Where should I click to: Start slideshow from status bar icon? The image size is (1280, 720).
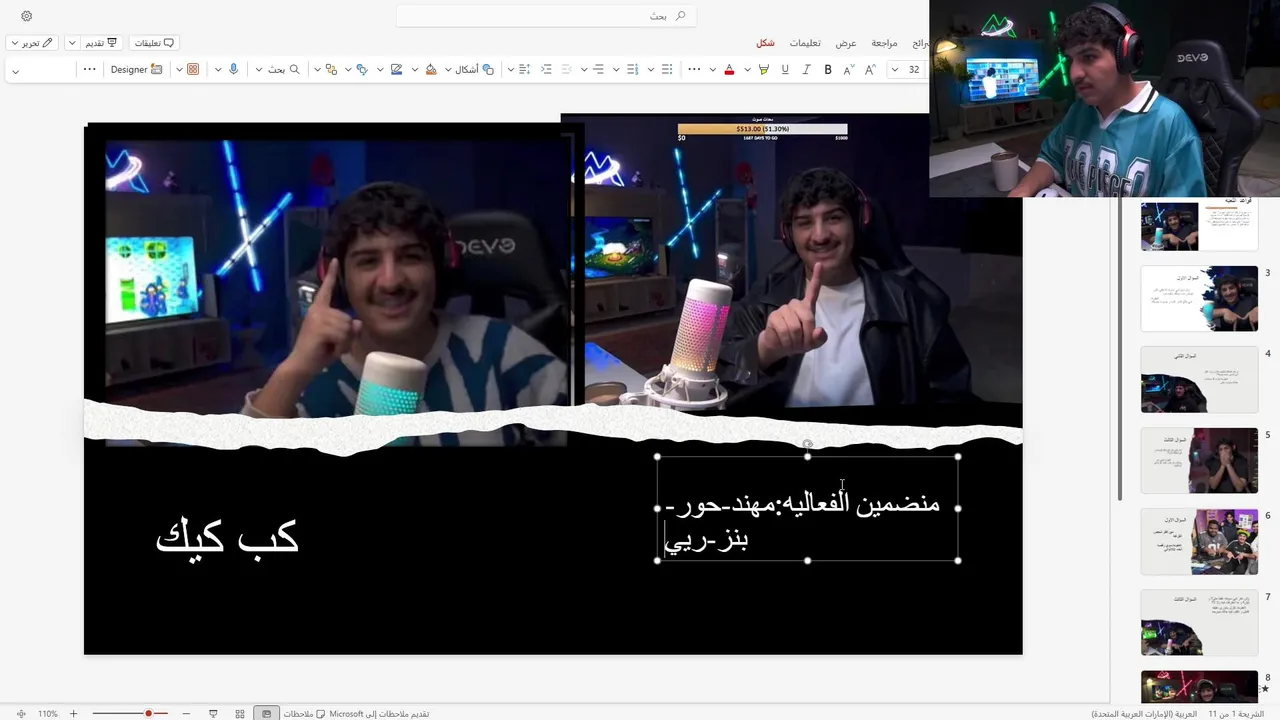[x=213, y=714]
